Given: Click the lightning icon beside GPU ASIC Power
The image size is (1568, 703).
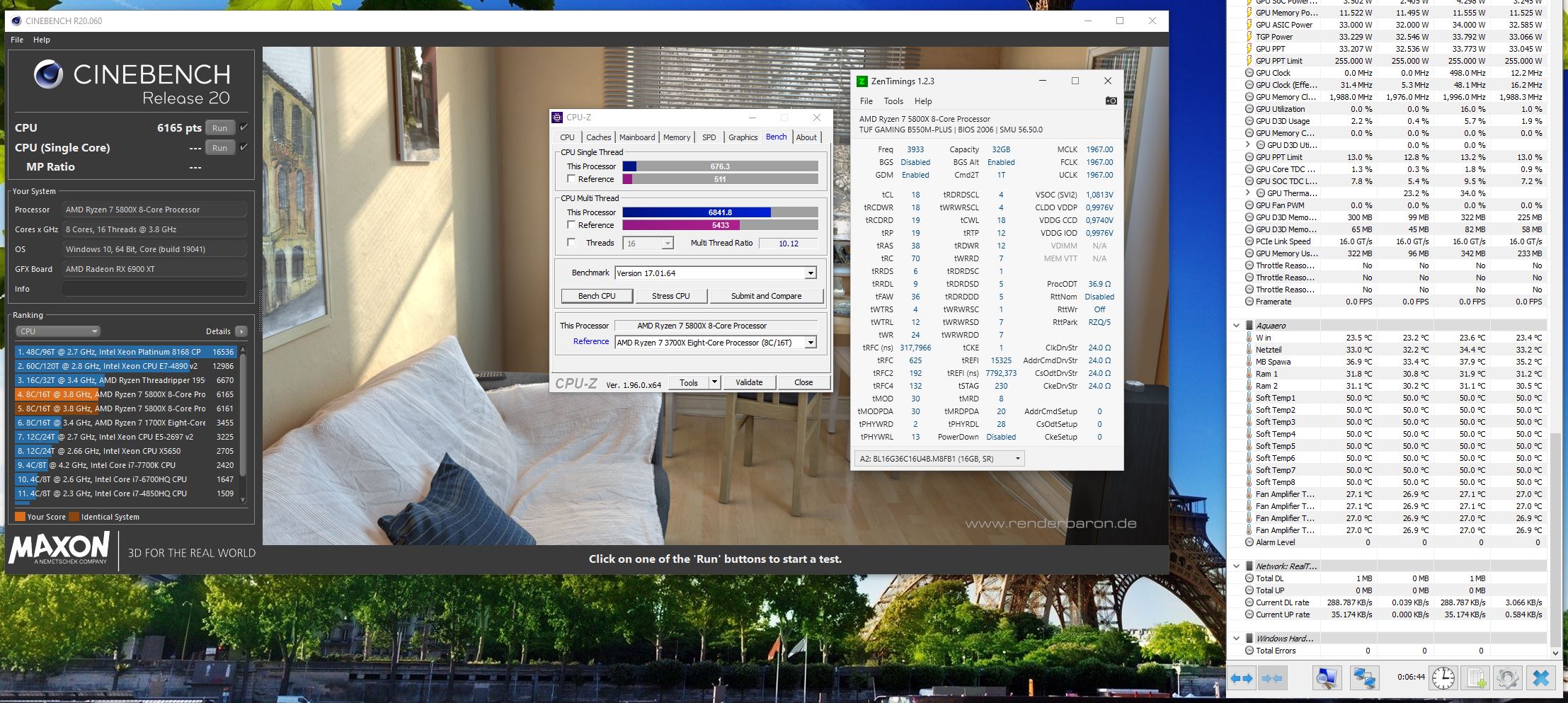Looking at the screenshot, I should click(x=1249, y=25).
